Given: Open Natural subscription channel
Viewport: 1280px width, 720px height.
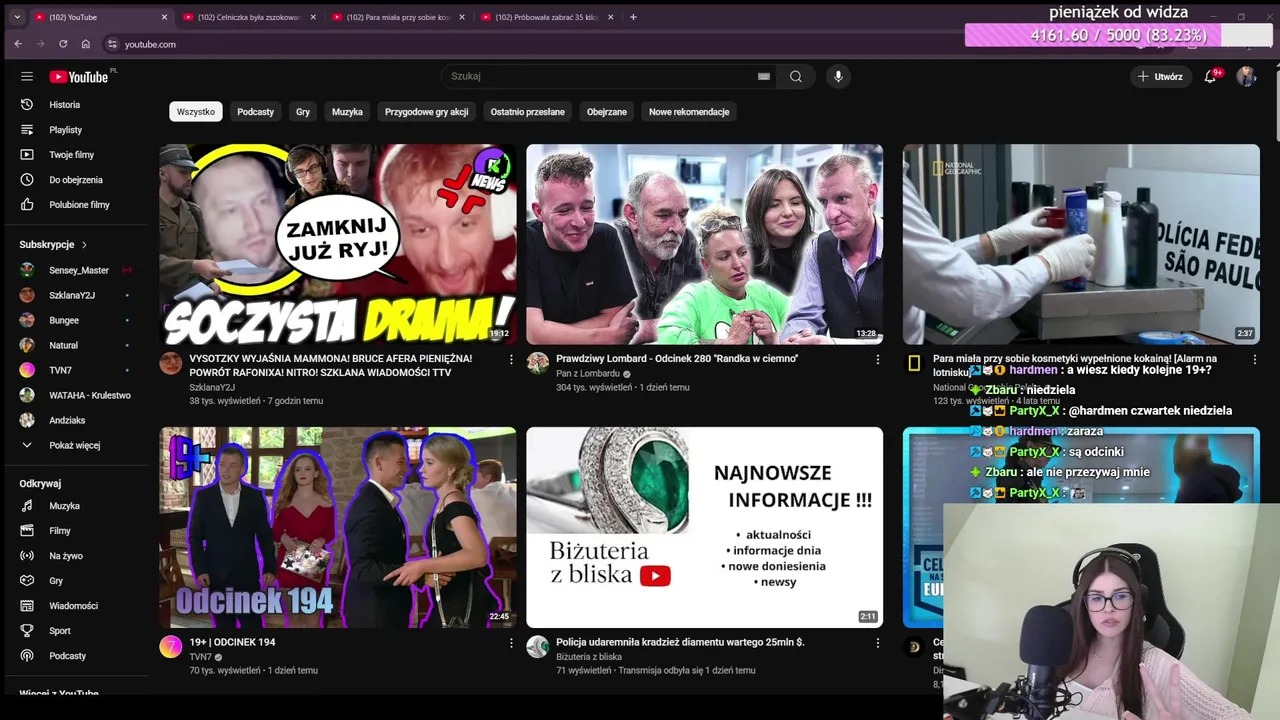Looking at the screenshot, I should point(66,345).
